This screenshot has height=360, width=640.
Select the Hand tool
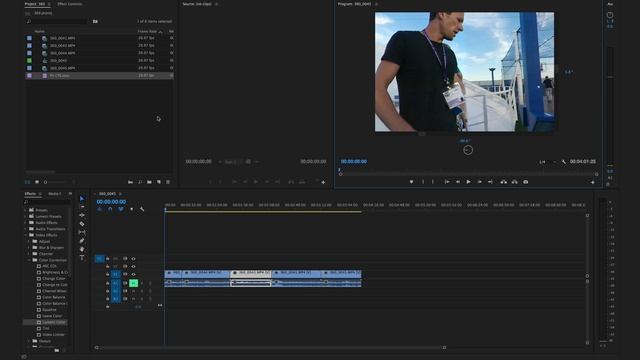(x=82, y=249)
